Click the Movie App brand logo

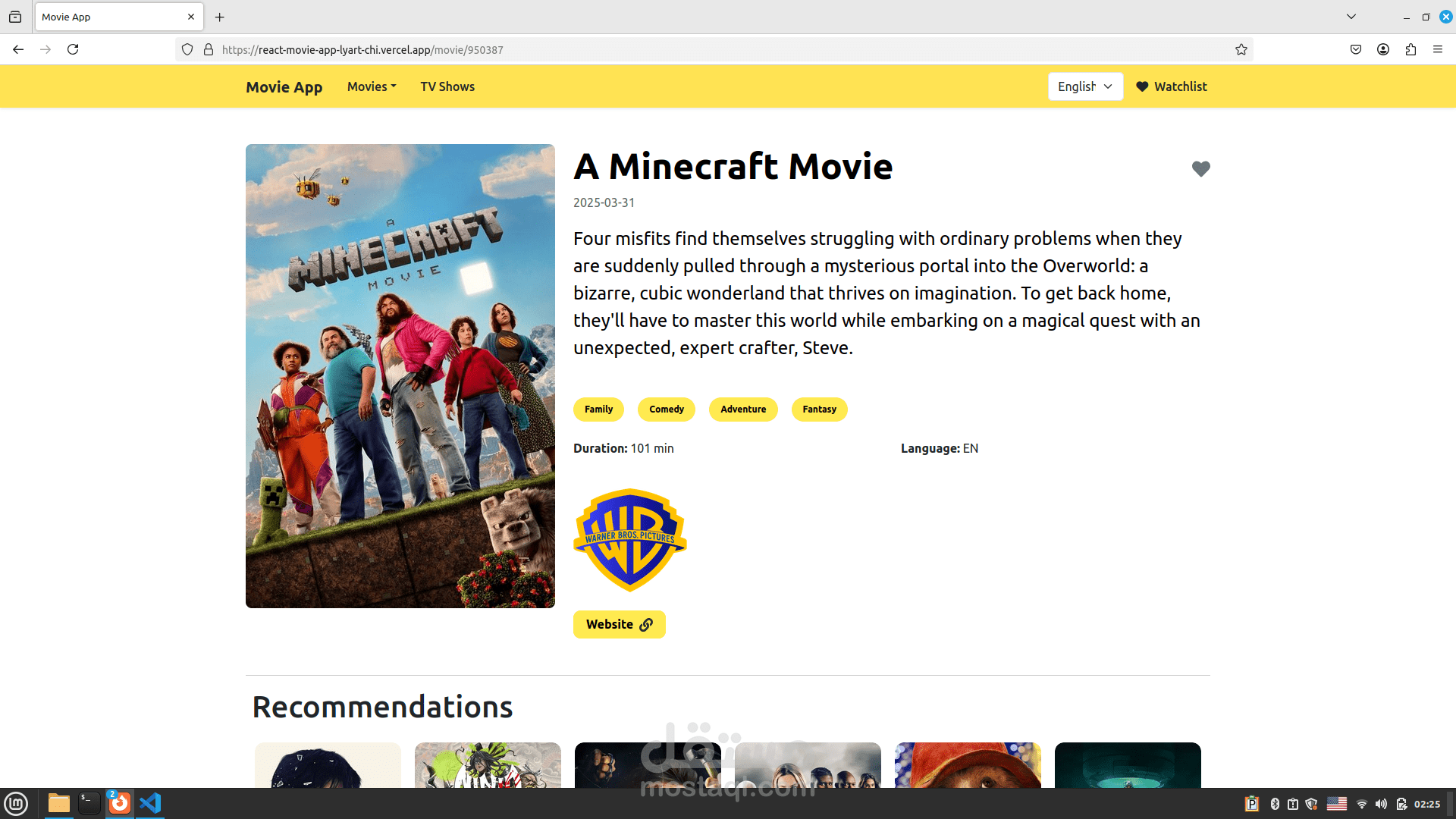(x=284, y=87)
